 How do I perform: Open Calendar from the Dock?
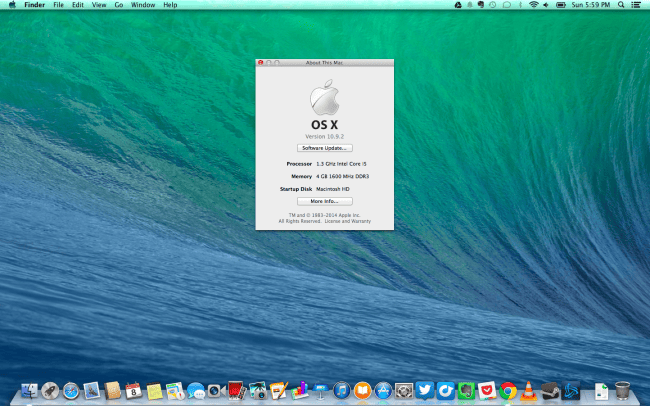point(132,390)
